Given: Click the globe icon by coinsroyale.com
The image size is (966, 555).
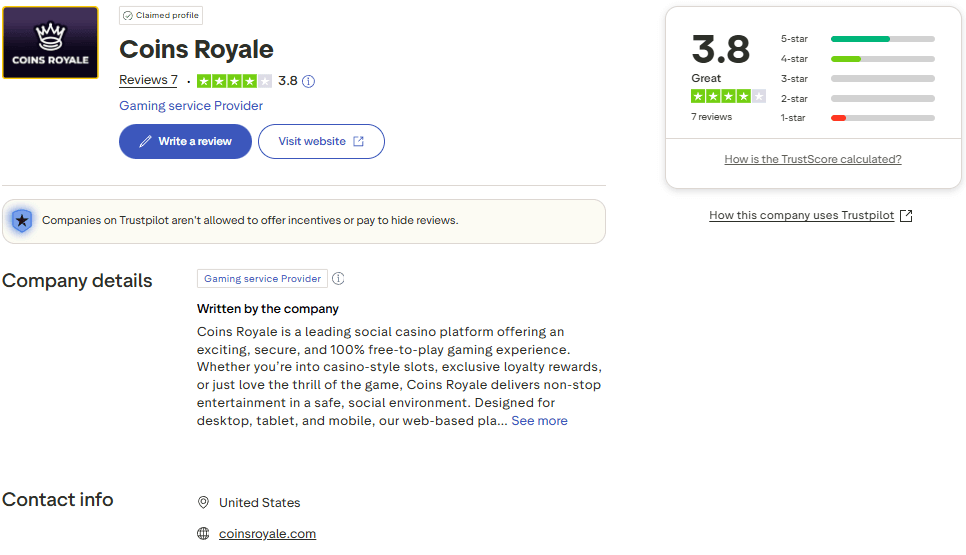Looking at the screenshot, I should coord(204,534).
